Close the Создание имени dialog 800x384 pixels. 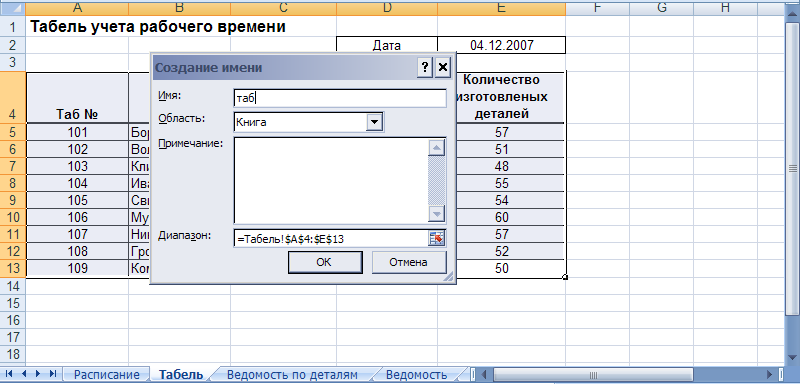443,67
